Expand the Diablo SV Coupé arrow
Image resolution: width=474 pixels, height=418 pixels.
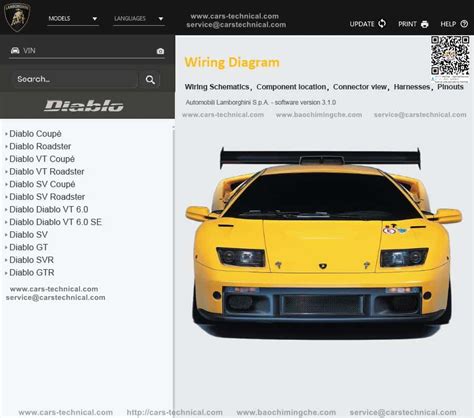pyautogui.click(x=6, y=184)
